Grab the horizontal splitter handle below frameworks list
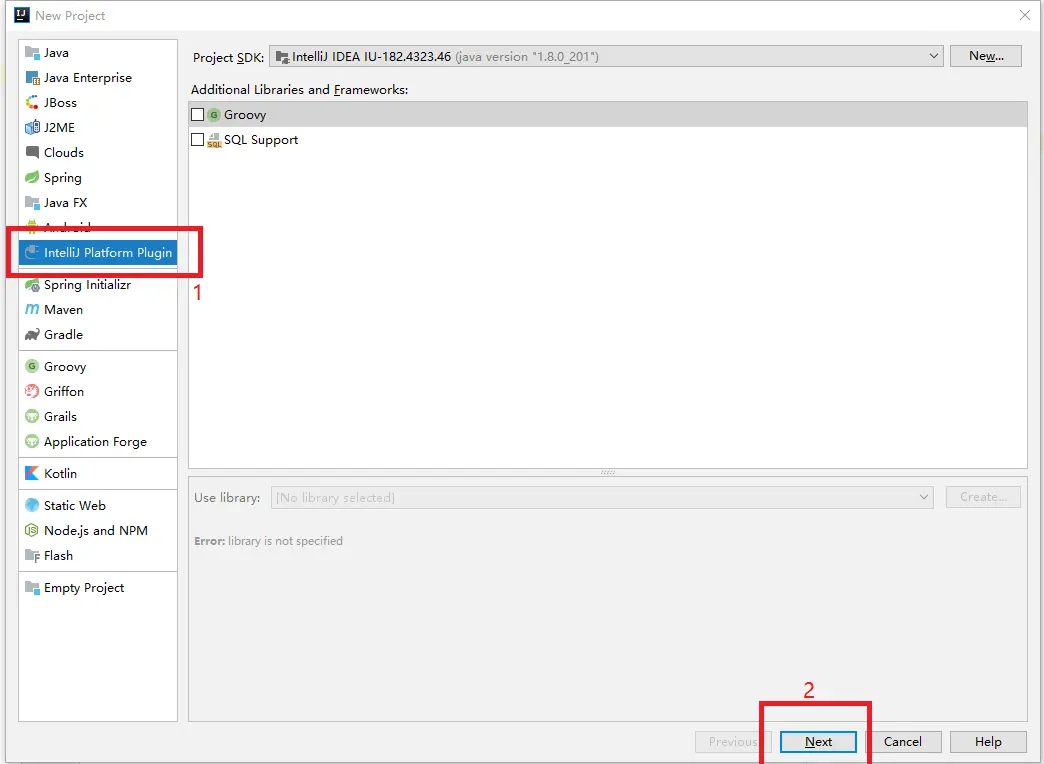This screenshot has height=764, width=1044. click(608, 472)
